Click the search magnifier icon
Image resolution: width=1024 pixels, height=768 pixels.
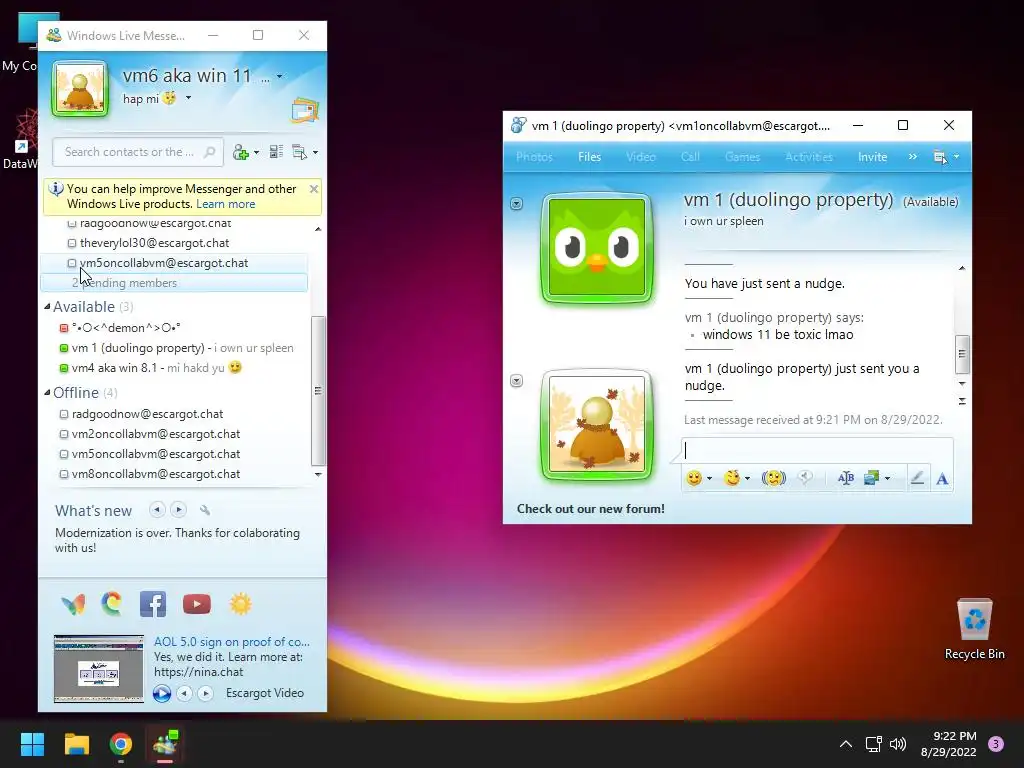210,152
